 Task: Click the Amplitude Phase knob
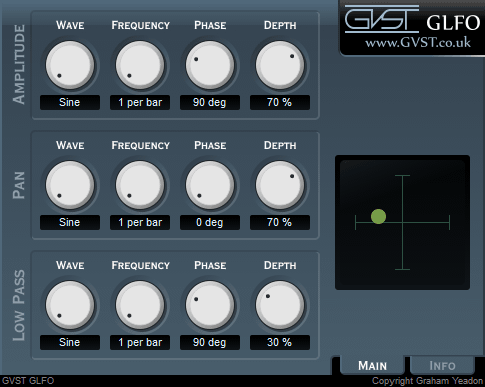(210, 65)
